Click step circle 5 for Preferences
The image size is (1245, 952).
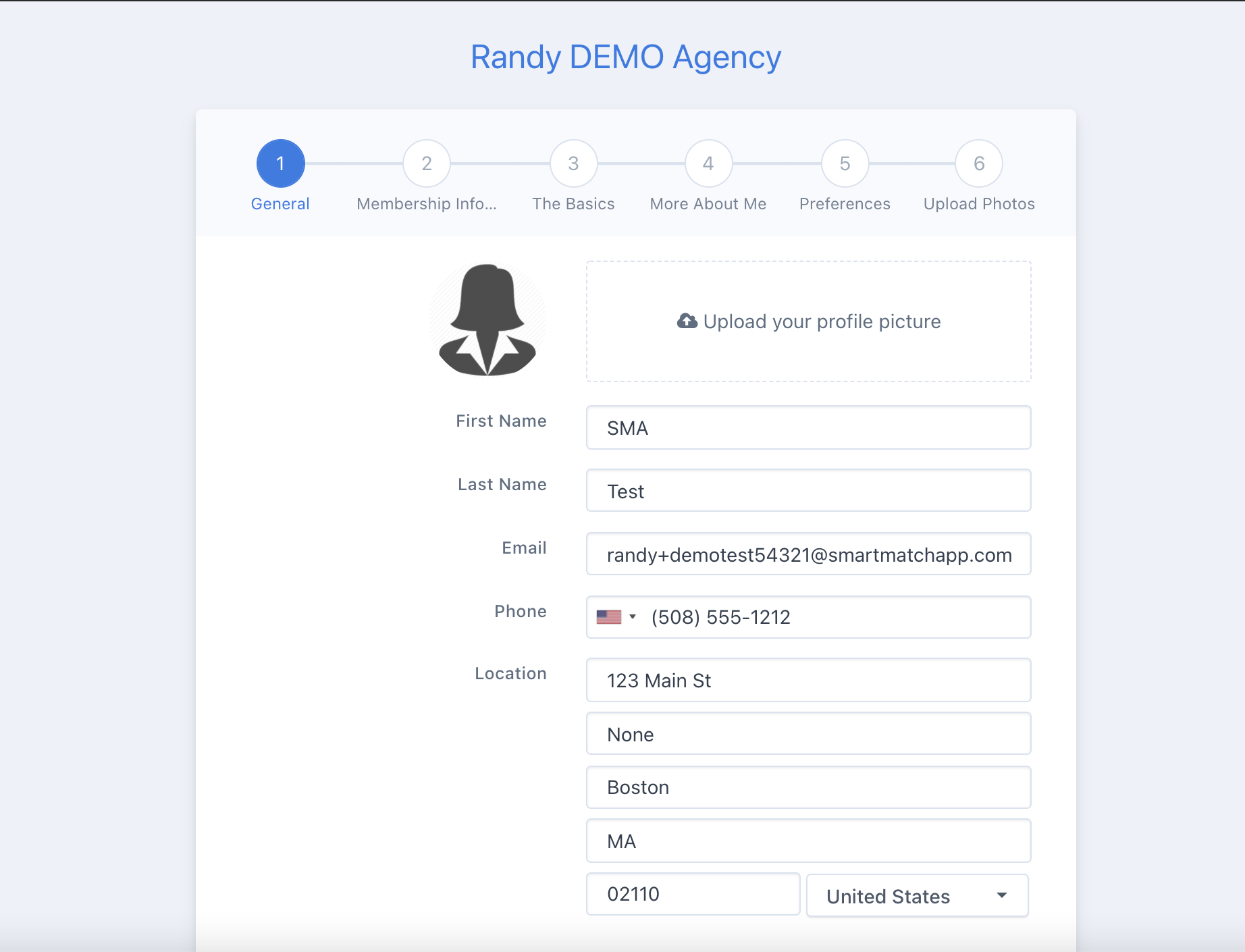tap(845, 163)
